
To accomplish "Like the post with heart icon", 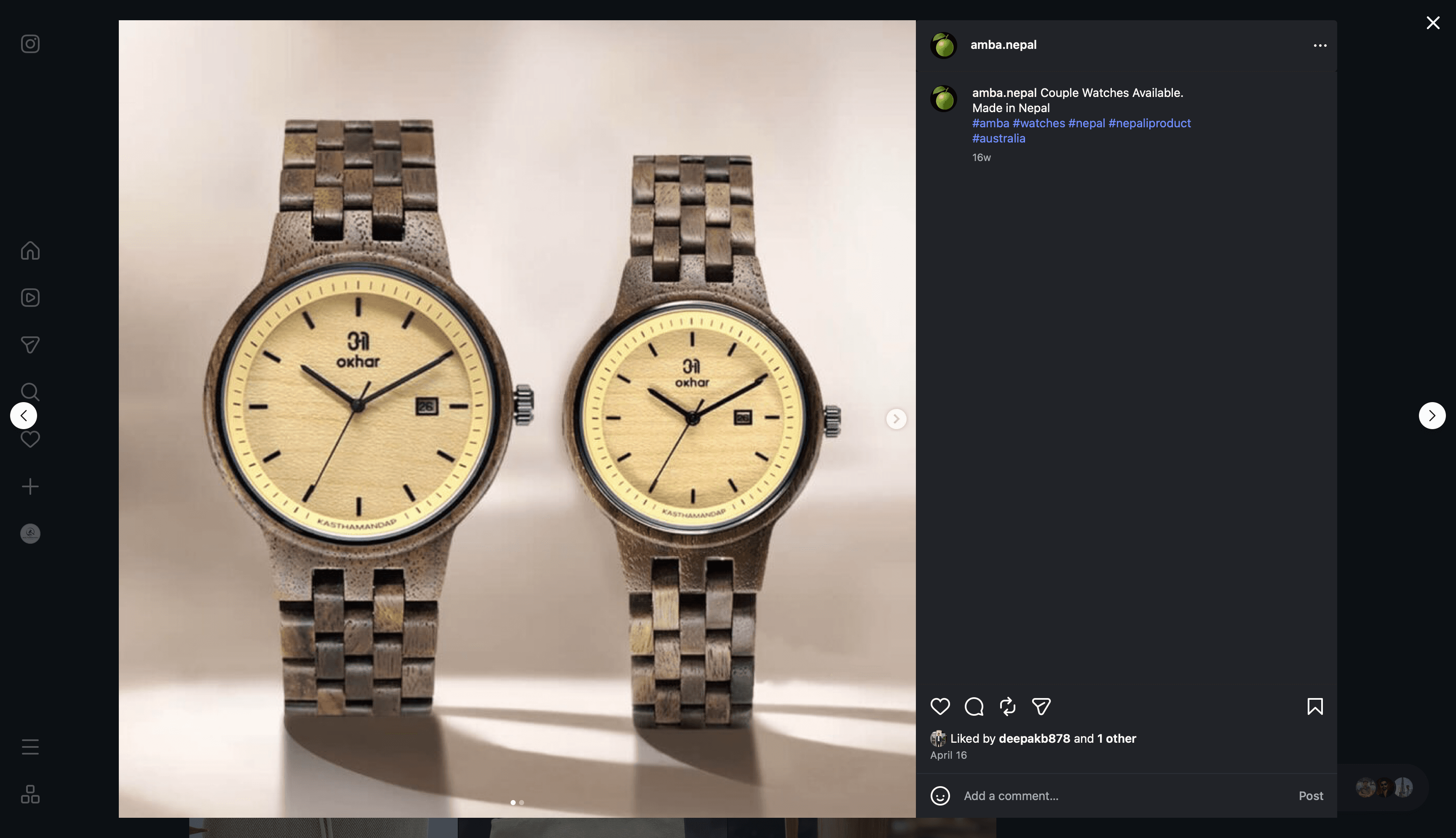I will pyautogui.click(x=940, y=706).
